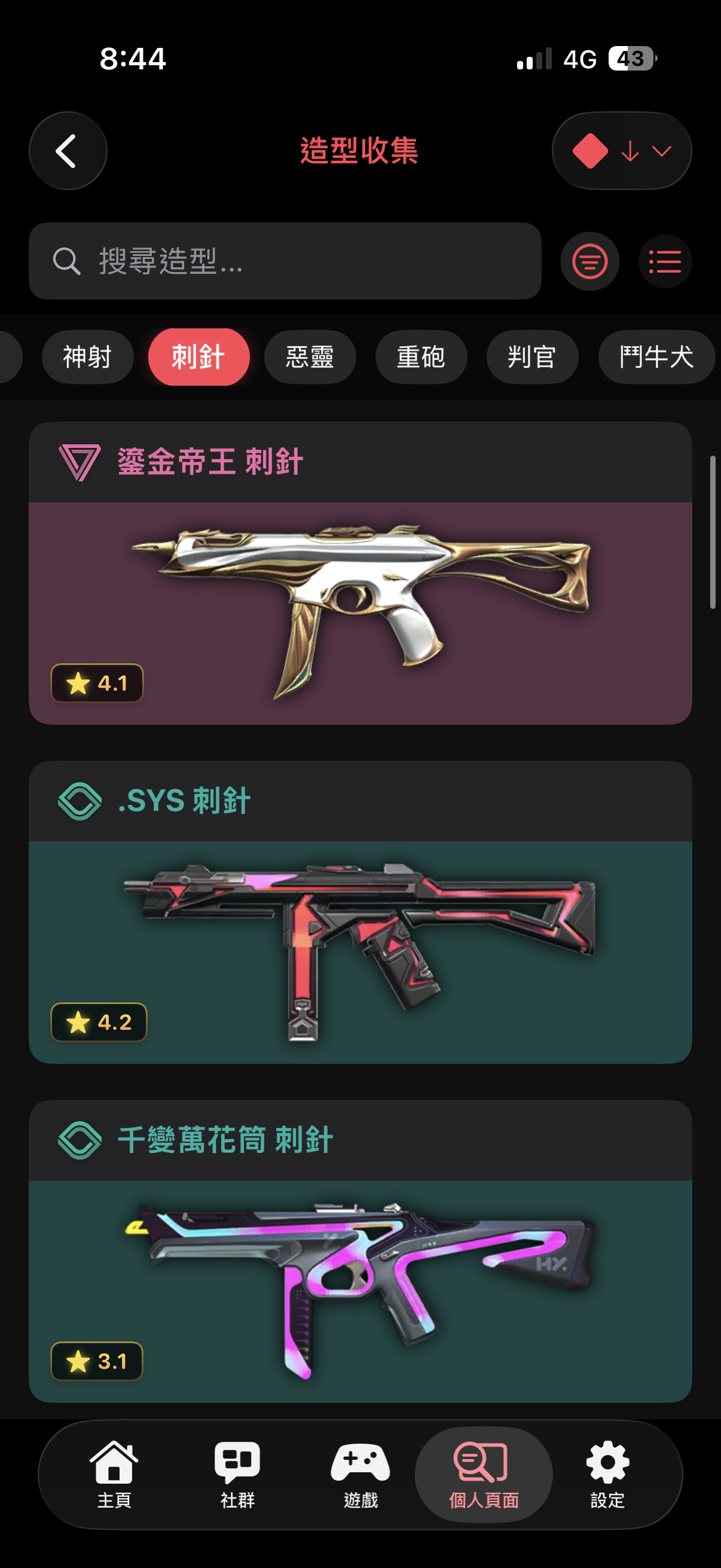Open the .SYS 刺針 skin card

(360, 912)
